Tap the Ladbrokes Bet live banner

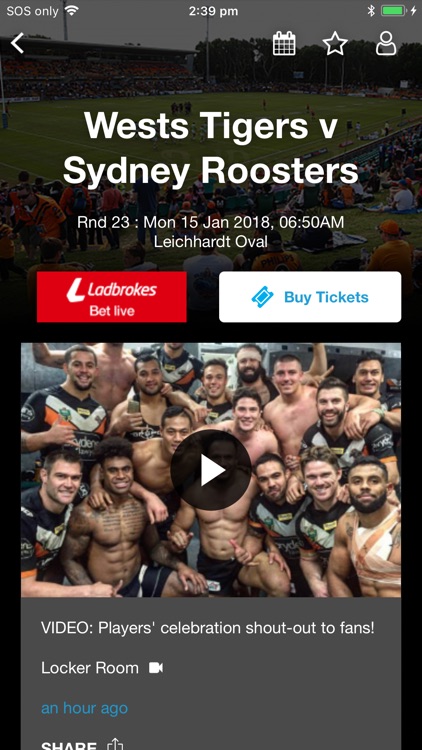111,297
